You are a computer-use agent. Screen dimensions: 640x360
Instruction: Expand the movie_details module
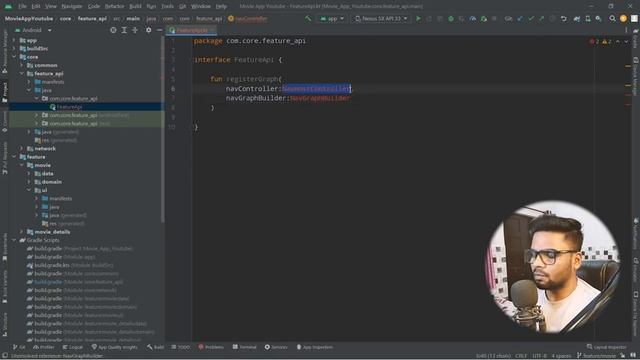[x=22, y=232]
